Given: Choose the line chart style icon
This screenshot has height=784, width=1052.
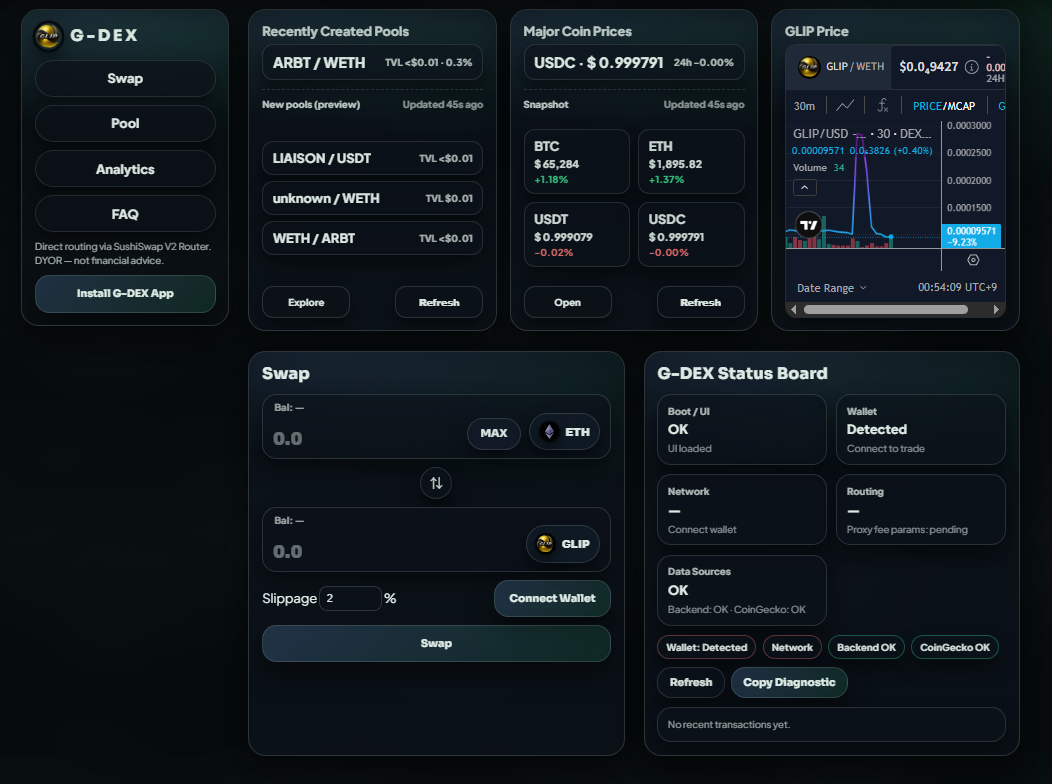Looking at the screenshot, I should [845, 105].
